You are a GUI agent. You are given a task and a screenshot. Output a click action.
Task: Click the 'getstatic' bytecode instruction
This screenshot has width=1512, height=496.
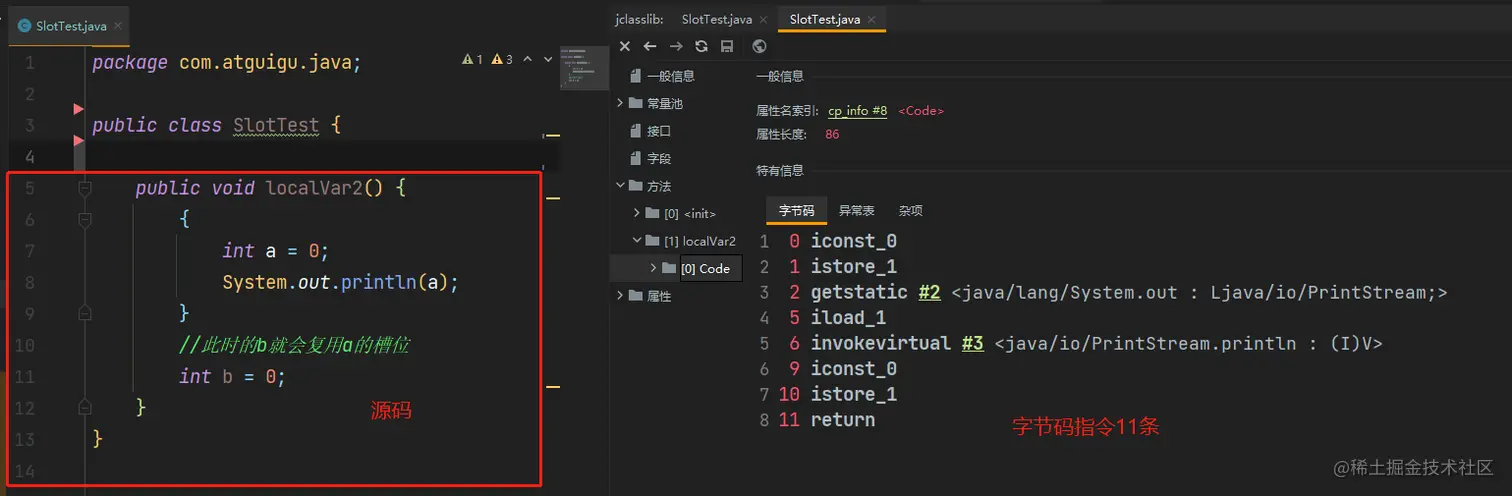(860, 293)
